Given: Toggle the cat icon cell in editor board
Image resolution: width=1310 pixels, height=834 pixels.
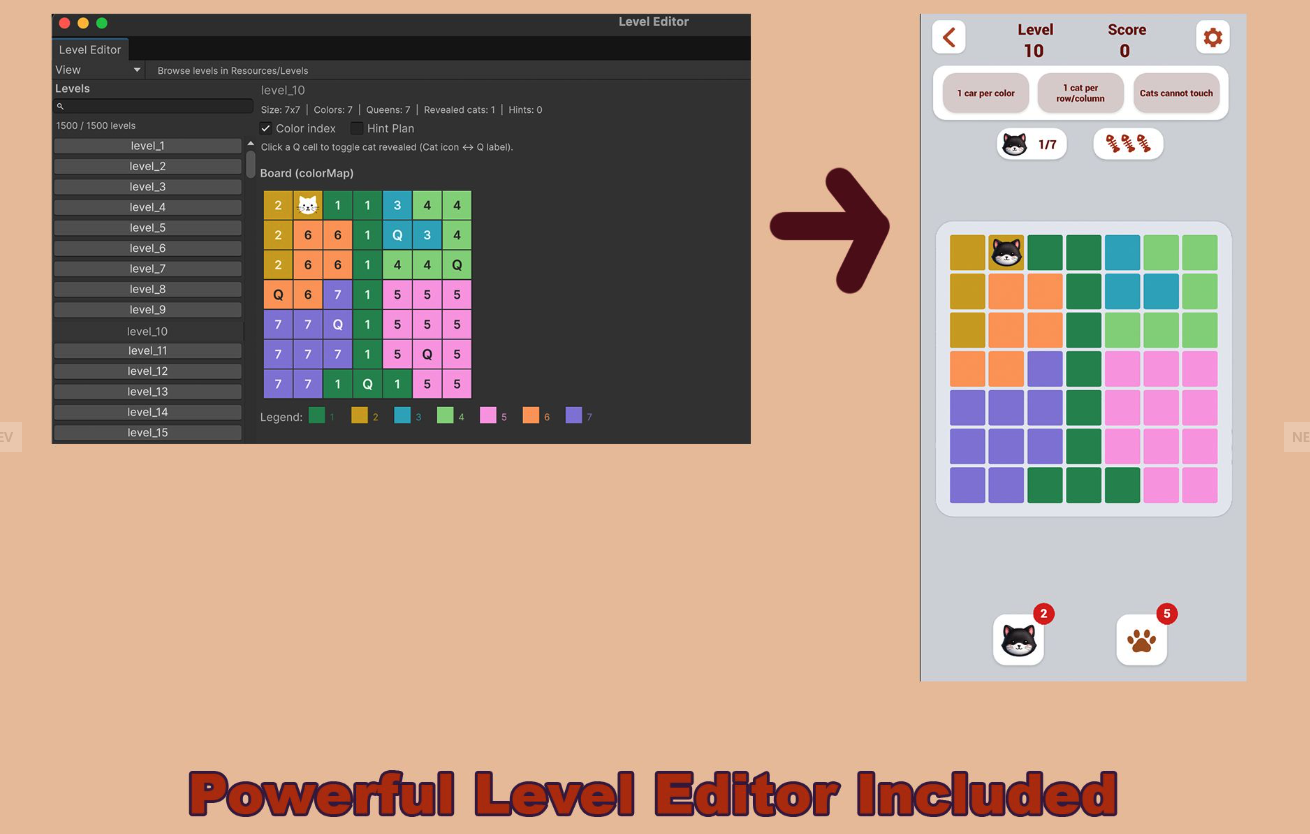Looking at the screenshot, I should pyautogui.click(x=308, y=206).
